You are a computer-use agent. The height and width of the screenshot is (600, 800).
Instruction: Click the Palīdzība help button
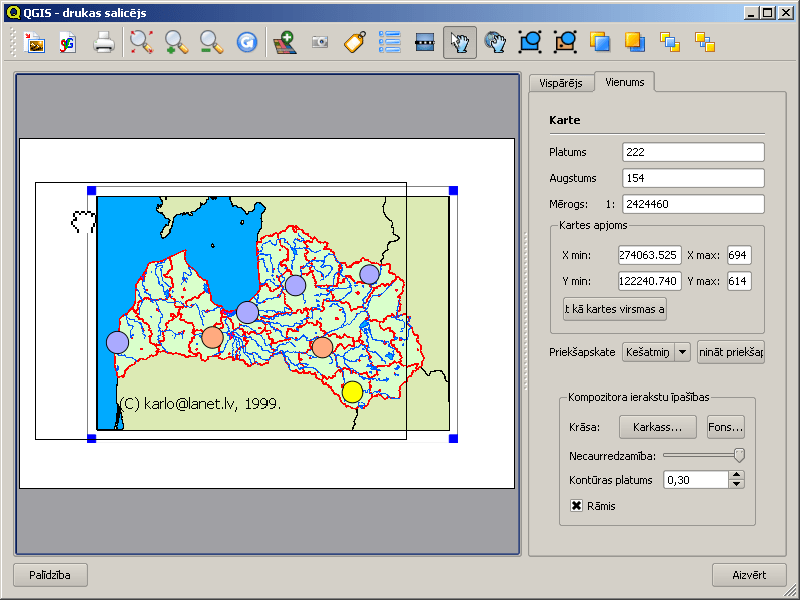tap(50, 575)
